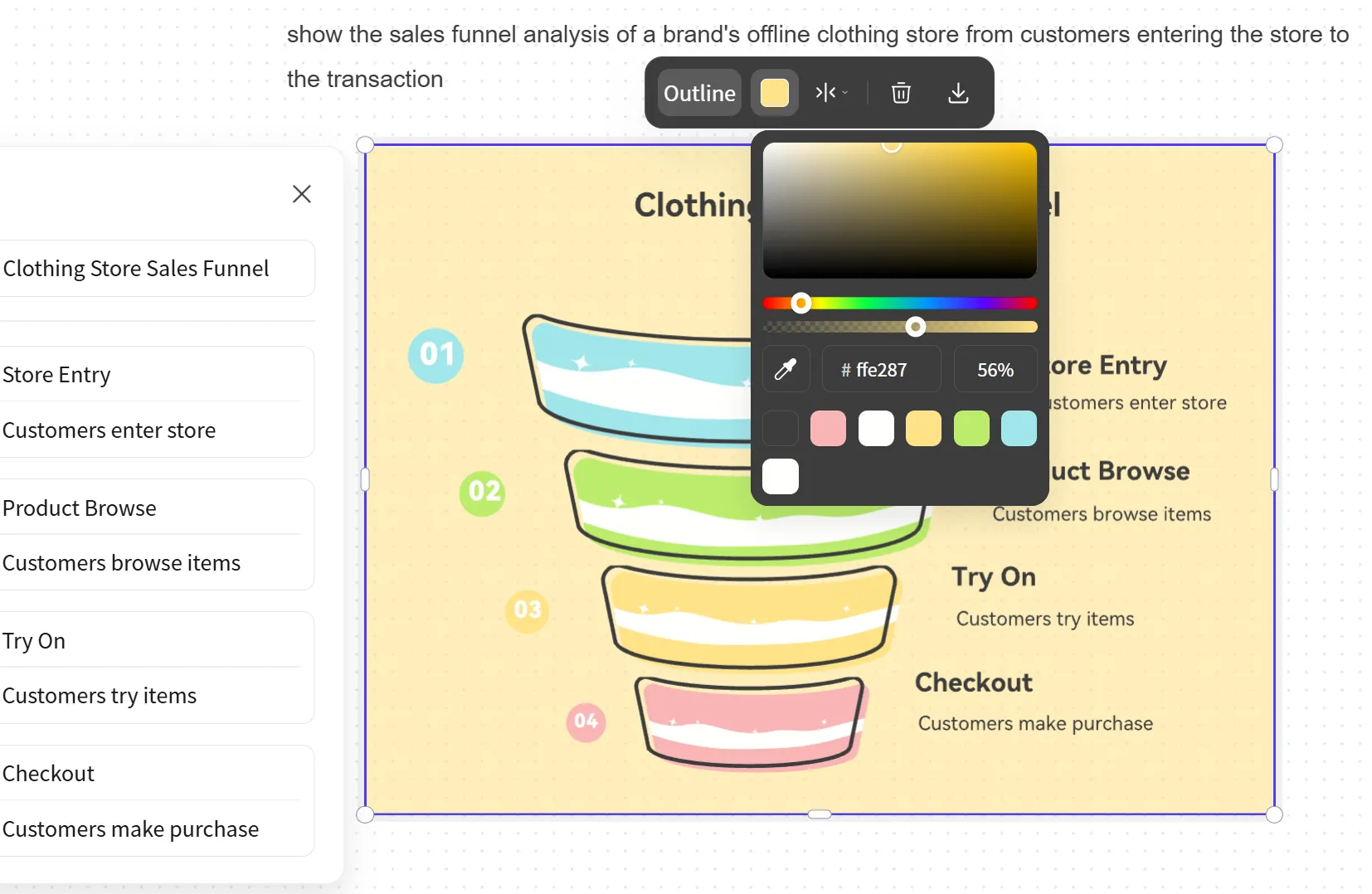Image resolution: width=1372 pixels, height=894 pixels.
Task: Close the outline side panel
Action: coord(302,194)
